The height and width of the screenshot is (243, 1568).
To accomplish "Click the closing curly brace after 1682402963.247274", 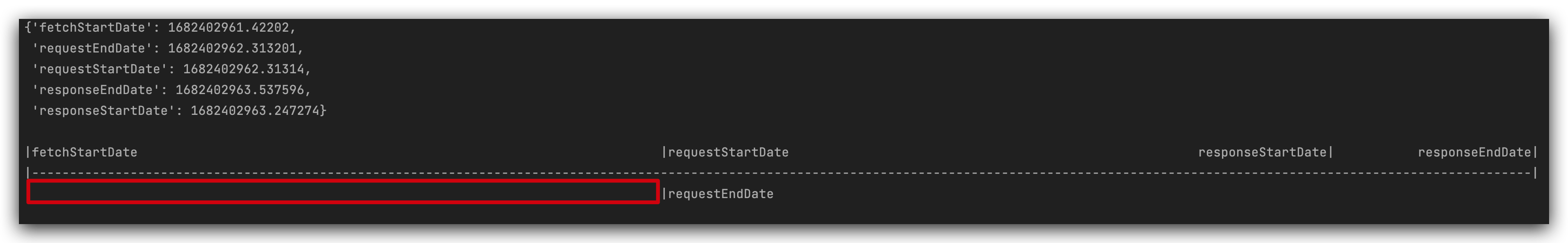I will click(323, 110).
